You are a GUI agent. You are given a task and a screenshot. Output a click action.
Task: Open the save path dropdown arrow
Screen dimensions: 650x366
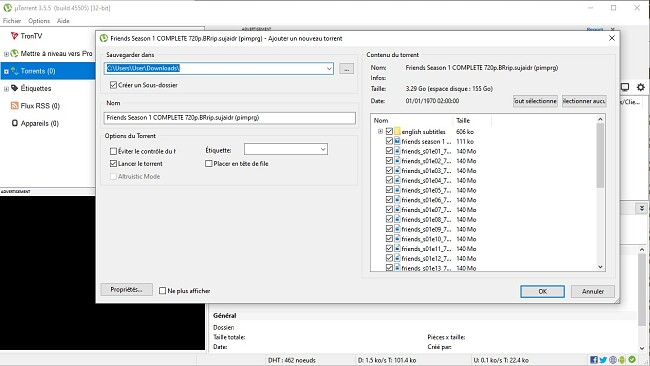click(329, 68)
